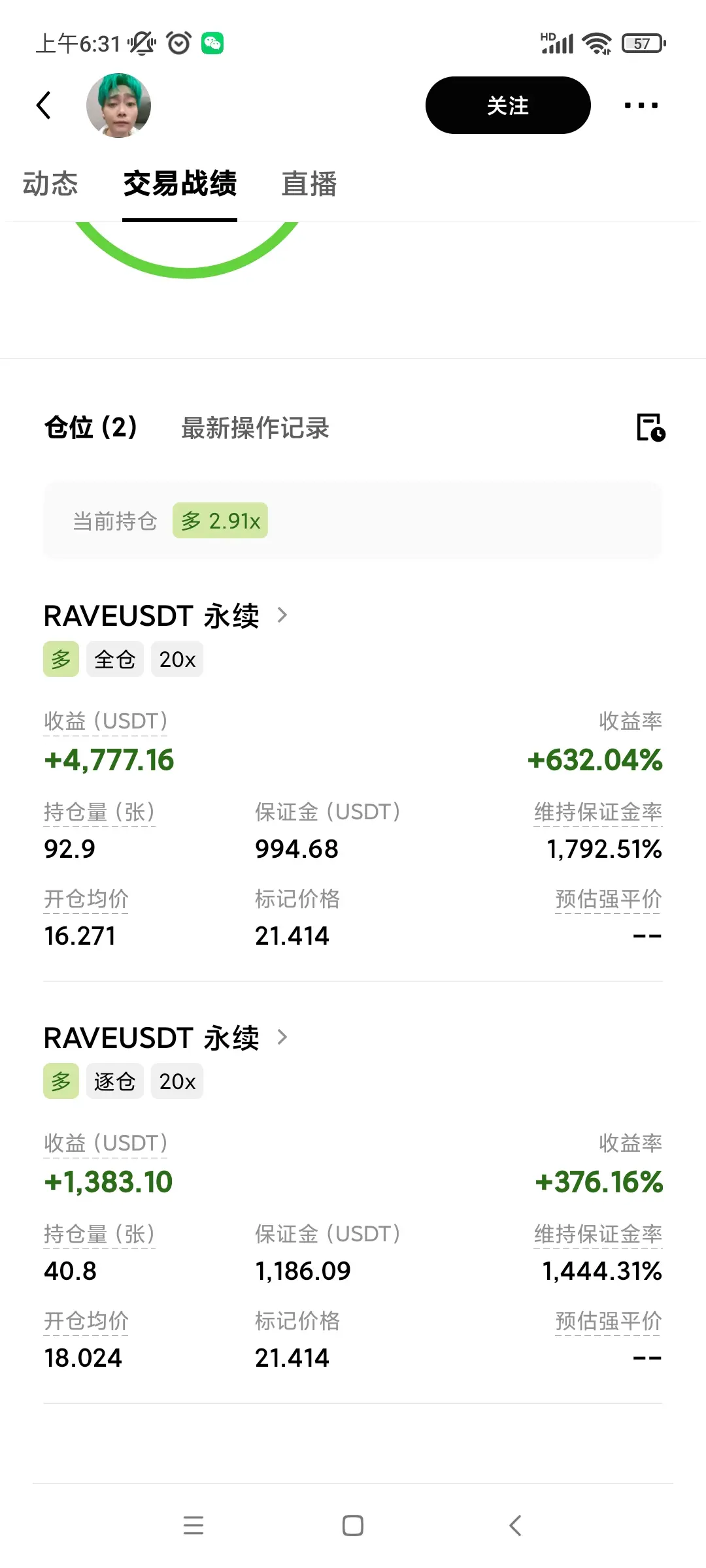Tap the WeChat notification icon in status bar
Screen dimensions: 706x1568
tap(212, 44)
